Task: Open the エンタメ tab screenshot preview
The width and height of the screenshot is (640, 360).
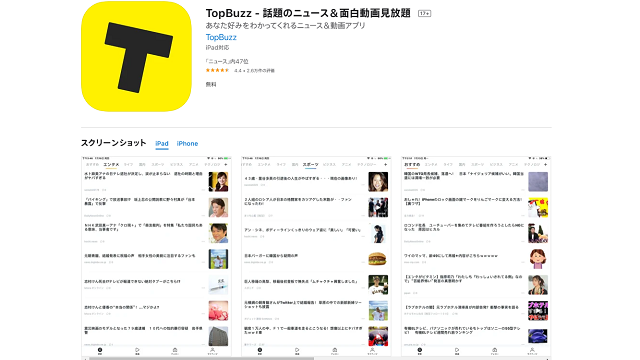Action: click(x=156, y=256)
